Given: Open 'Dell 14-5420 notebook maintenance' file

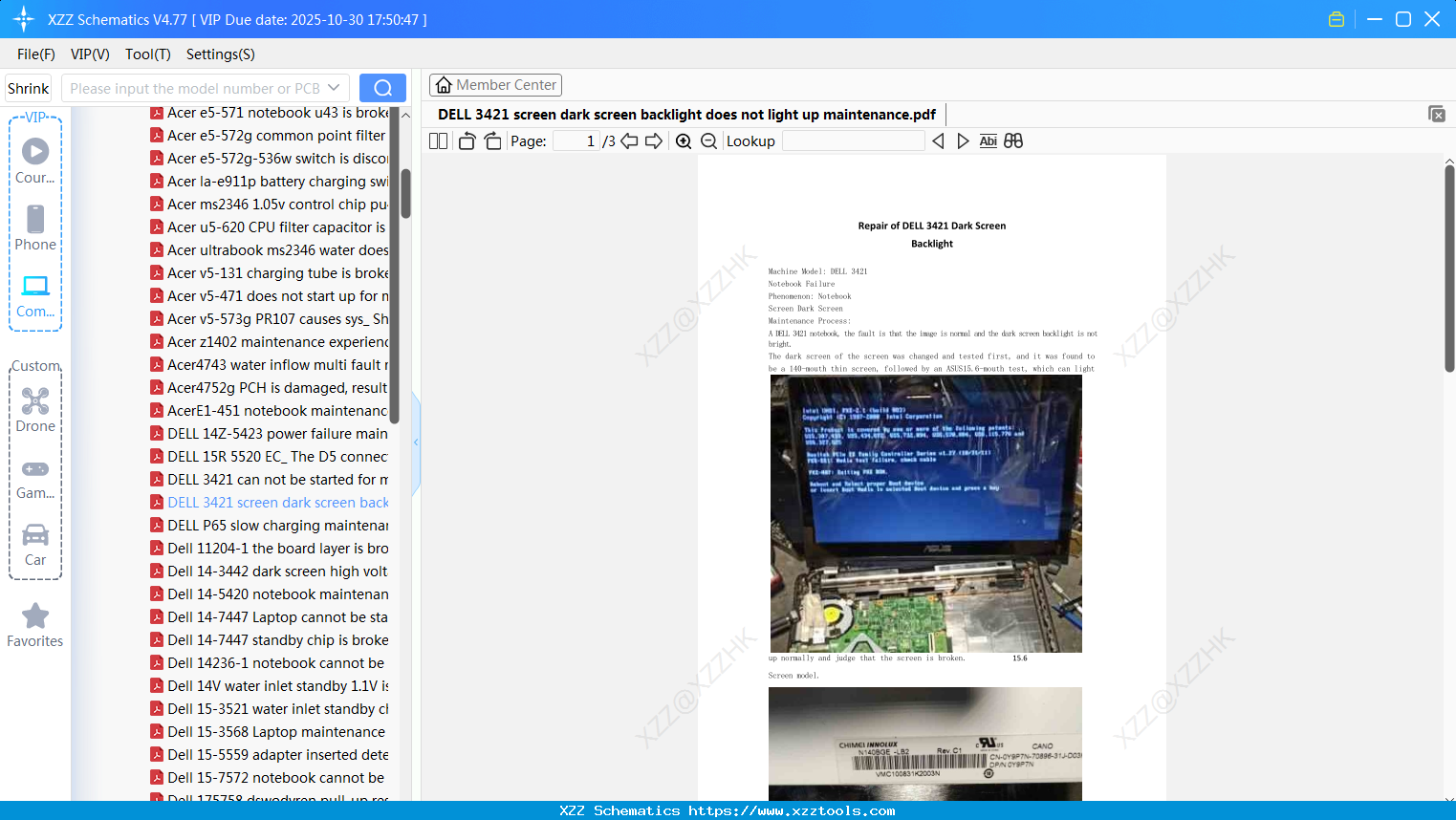Looking at the screenshot, I should tap(270, 594).
